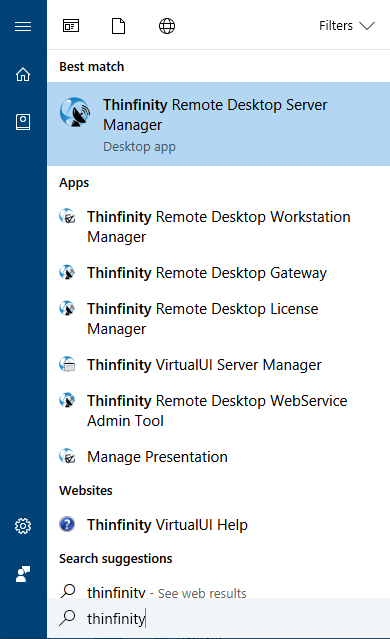Click the search box containing thinfinity
The width and height of the screenshot is (390, 639).
[x=218, y=618]
